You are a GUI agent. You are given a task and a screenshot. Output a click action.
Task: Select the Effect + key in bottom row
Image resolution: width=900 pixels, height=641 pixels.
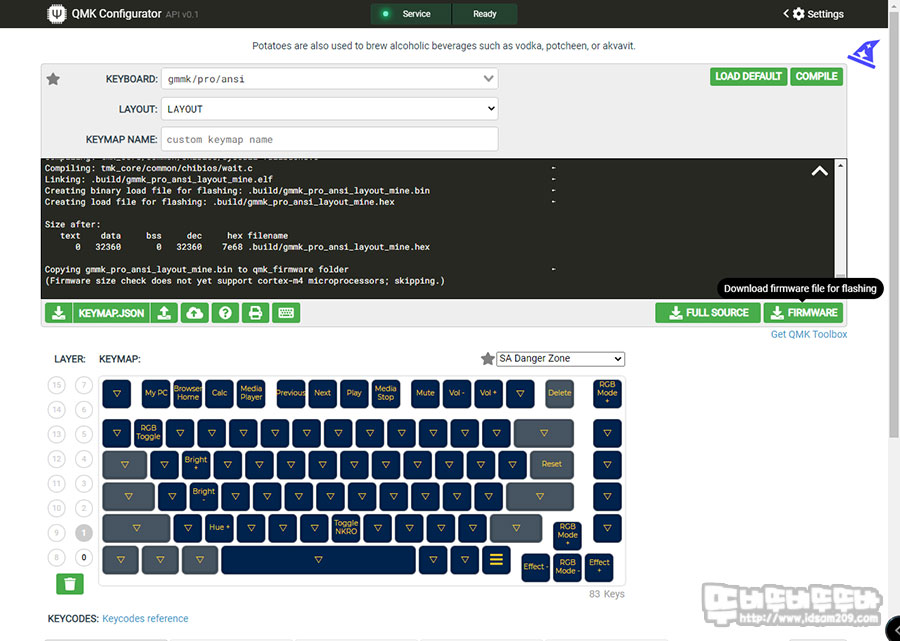point(599,567)
